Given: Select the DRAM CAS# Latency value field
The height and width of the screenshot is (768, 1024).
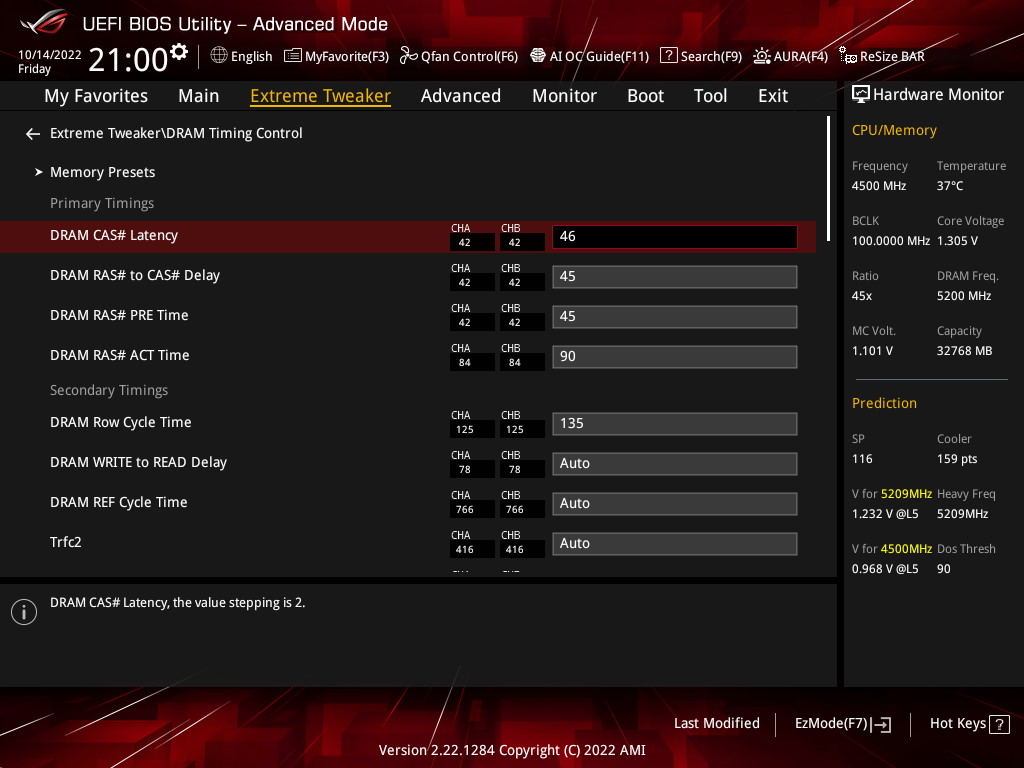Looking at the screenshot, I should click(674, 237).
